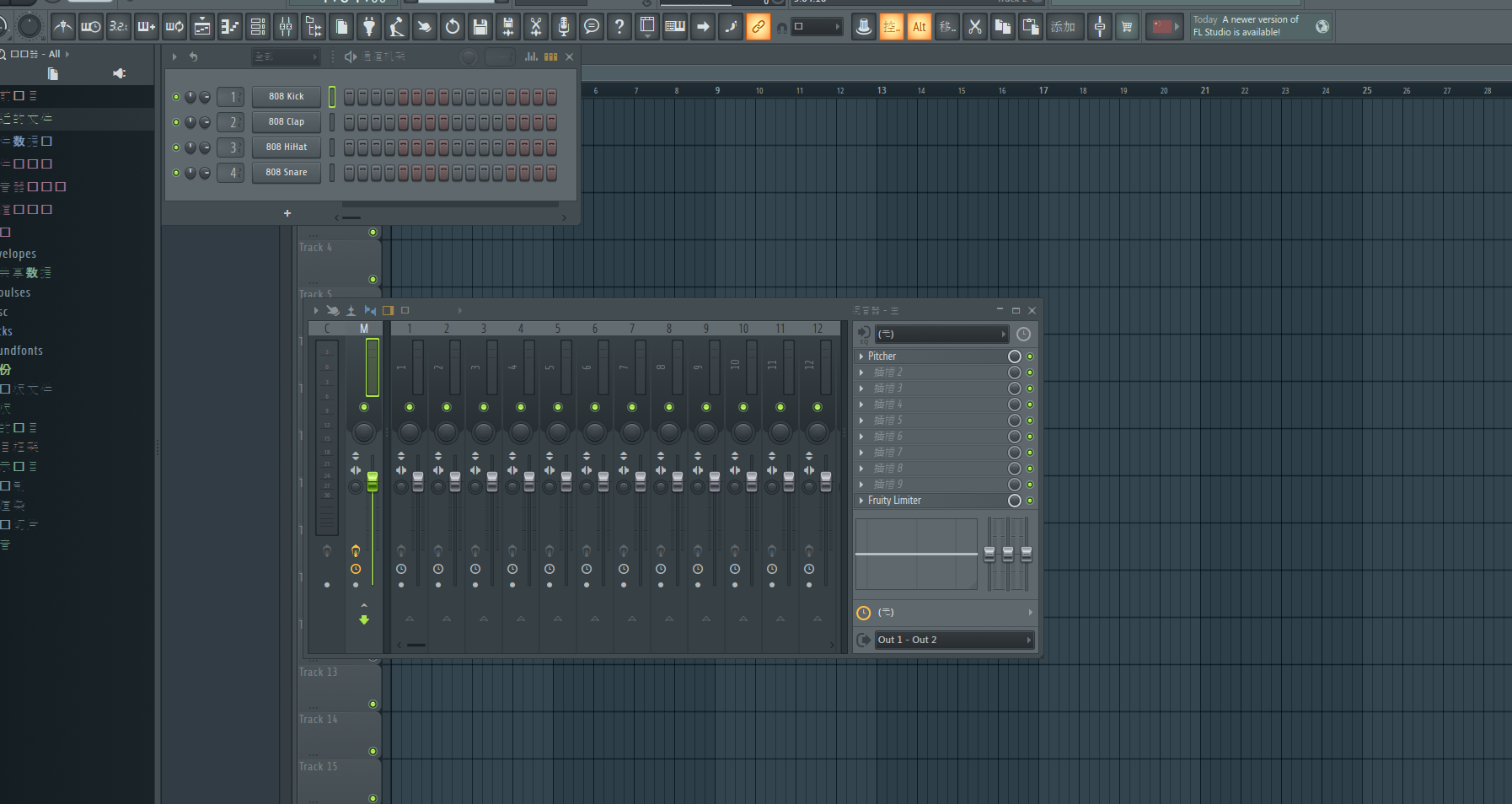The height and width of the screenshot is (804, 1512).
Task: Expand the Fruity Limiter slot arrow
Action: coord(861,501)
